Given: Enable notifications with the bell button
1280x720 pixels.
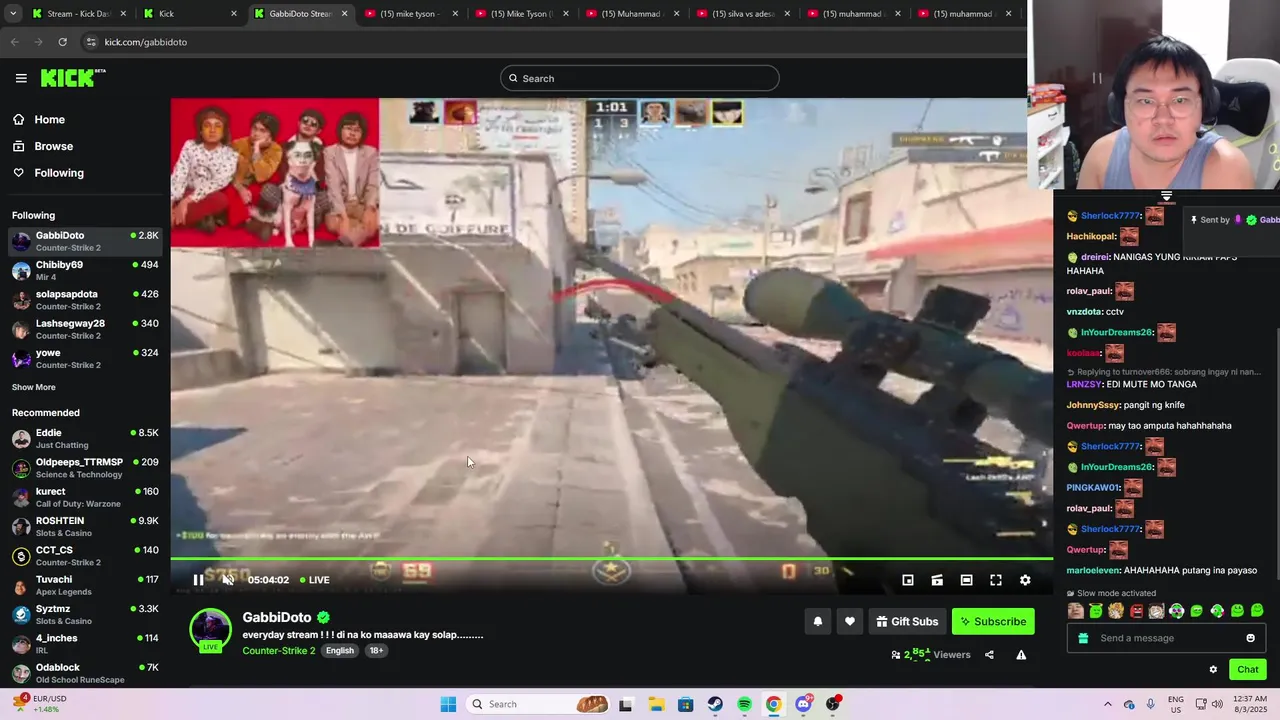Looking at the screenshot, I should pyautogui.click(x=818, y=621).
